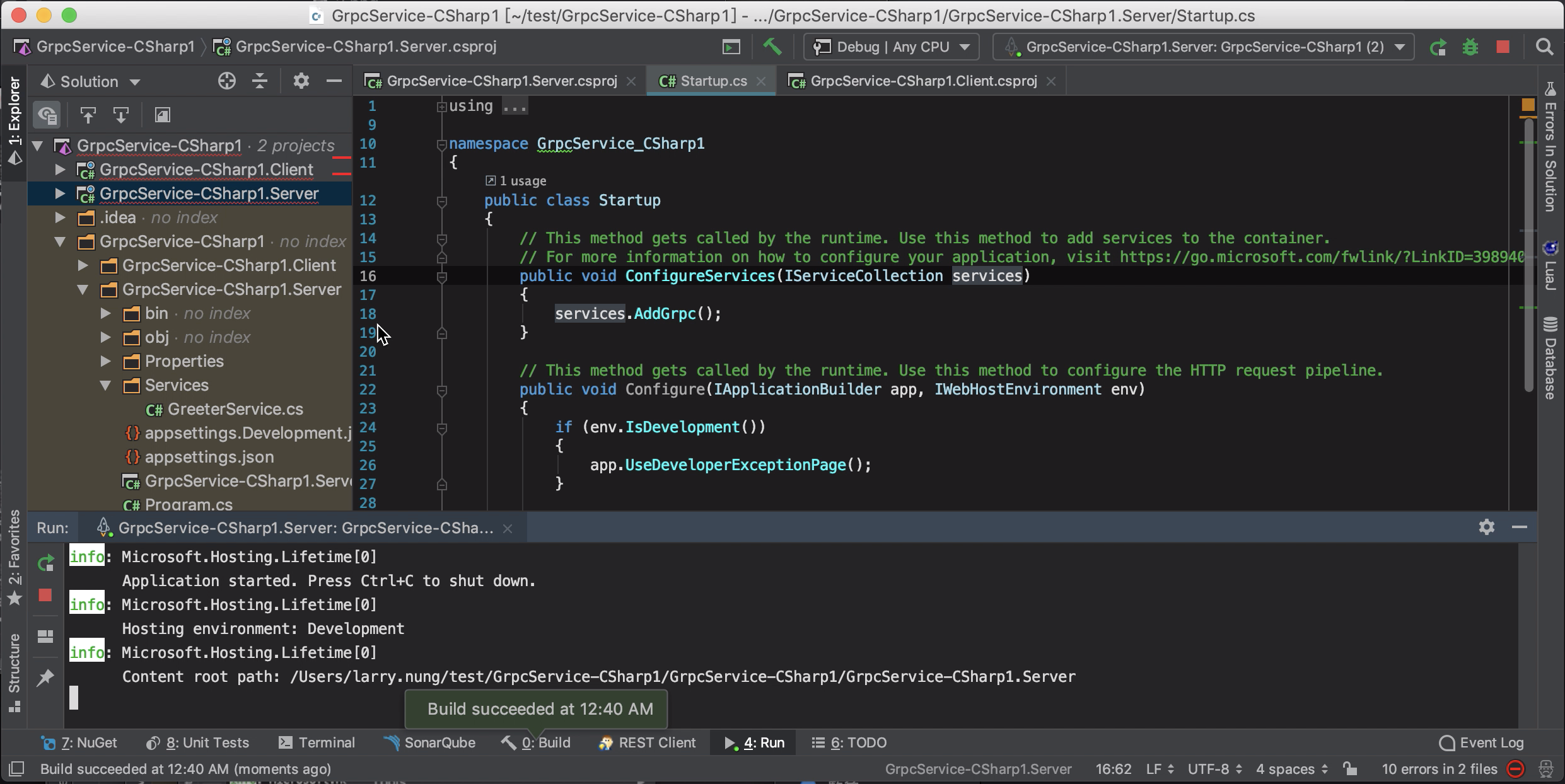Image resolution: width=1565 pixels, height=784 pixels.
Task: Open Run panel settings gear
Action: coord(1486,527)
